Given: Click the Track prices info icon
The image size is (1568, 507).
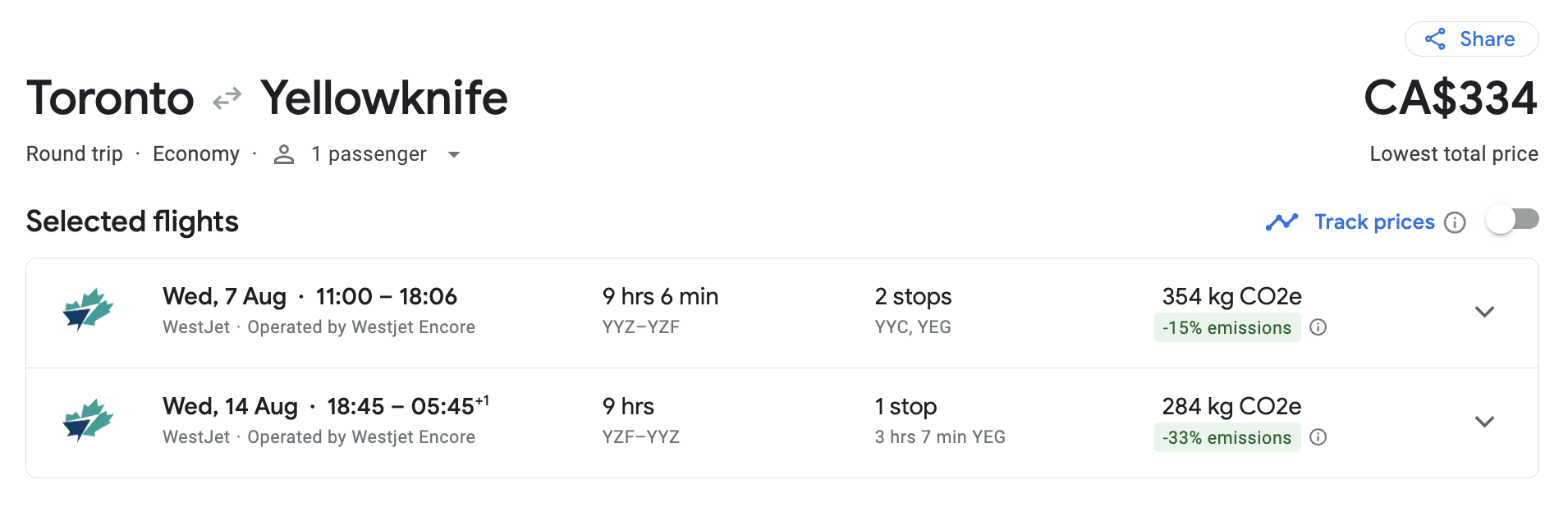Looking at the screenshot, I should coord(1455,222).
